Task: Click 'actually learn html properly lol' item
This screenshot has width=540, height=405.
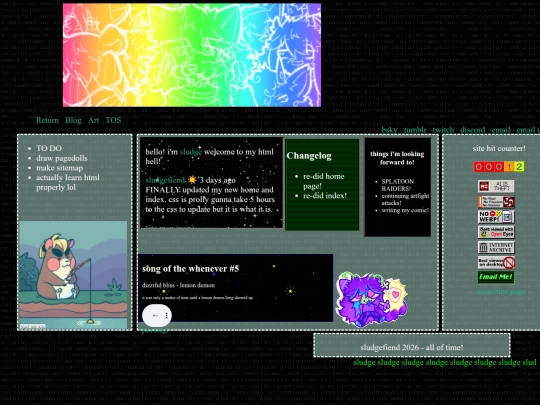Action: [x=68, y=183]
